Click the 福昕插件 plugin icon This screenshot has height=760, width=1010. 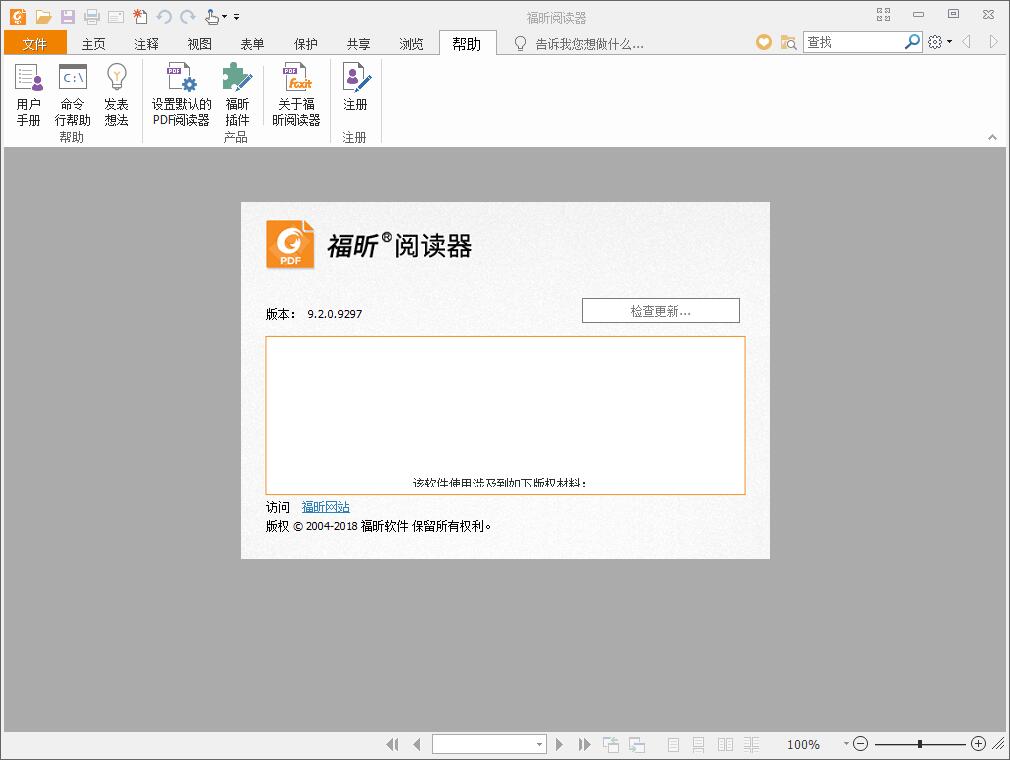[237, 95]
